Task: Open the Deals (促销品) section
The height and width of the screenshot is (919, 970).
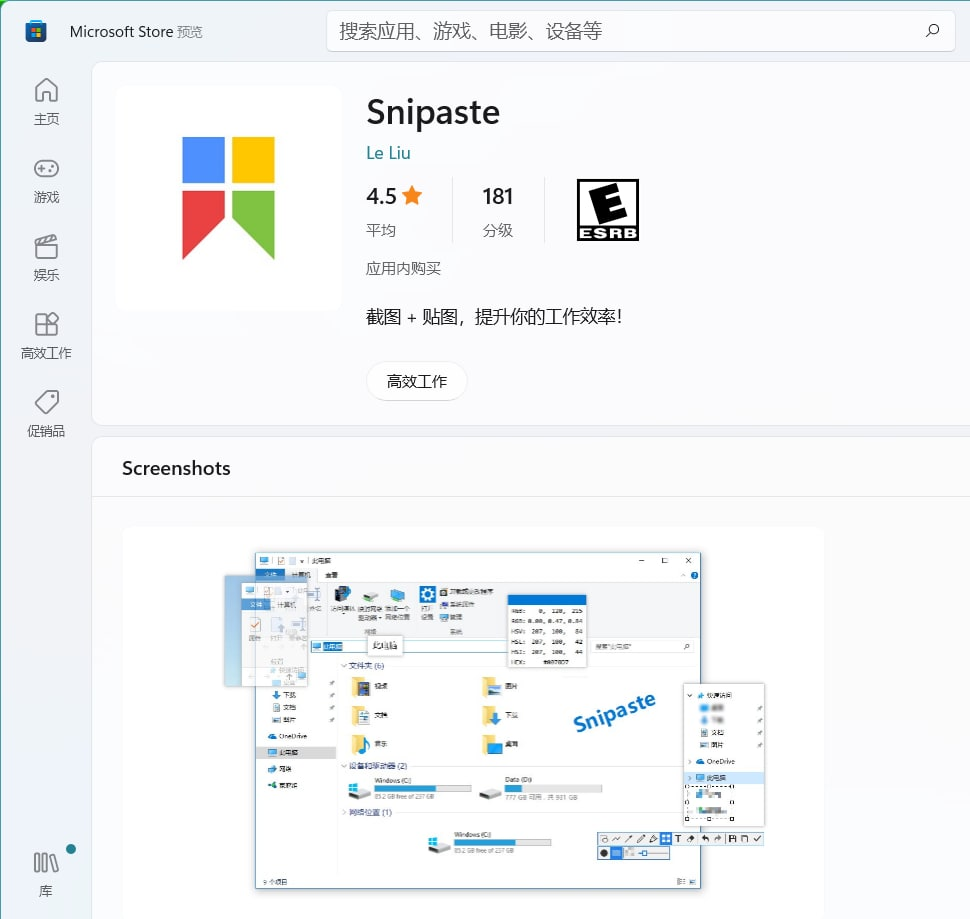Action: [x=46, y=414]
